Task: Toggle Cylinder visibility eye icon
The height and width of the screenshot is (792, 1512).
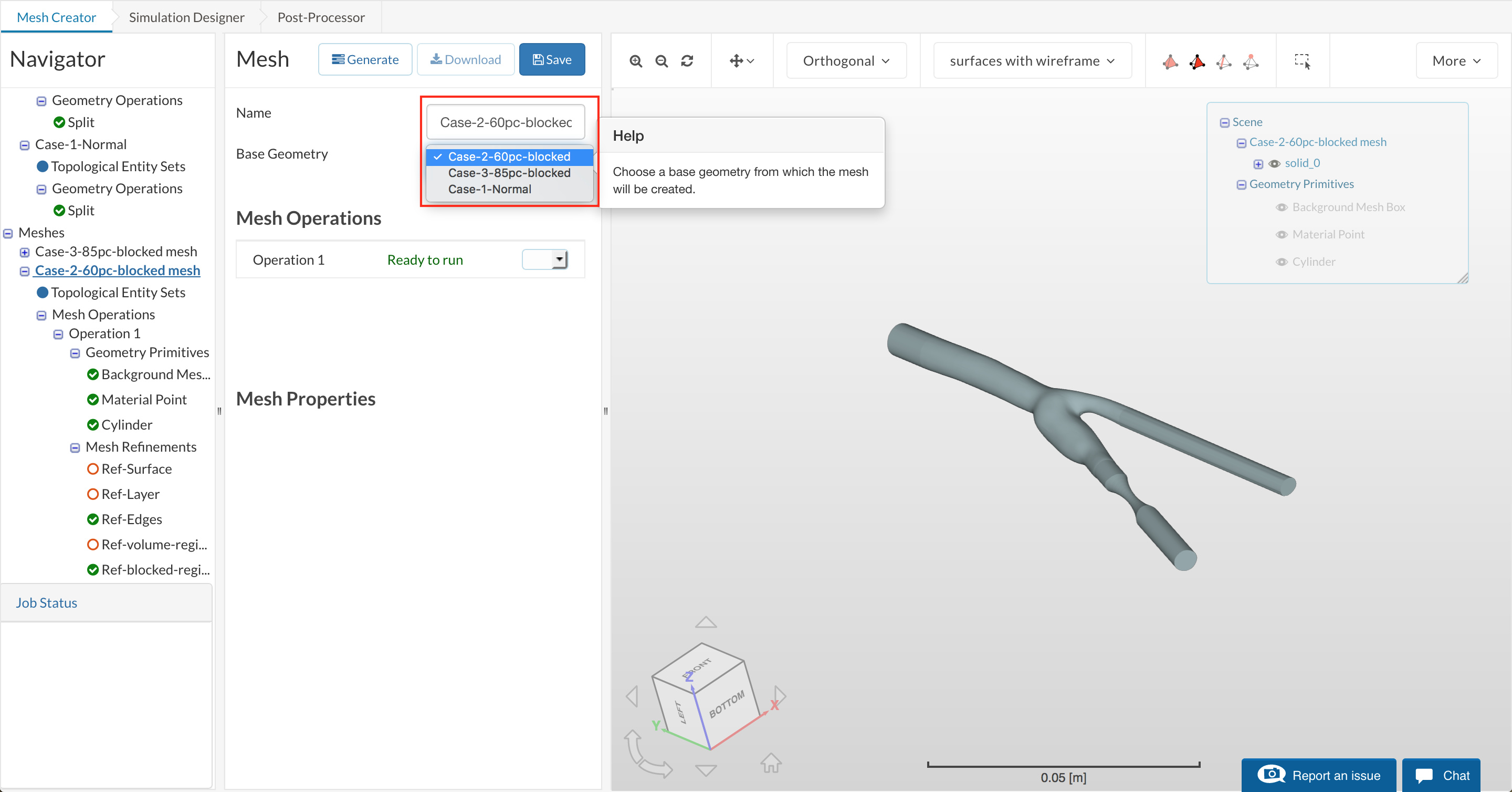Action: point(1282,262)
